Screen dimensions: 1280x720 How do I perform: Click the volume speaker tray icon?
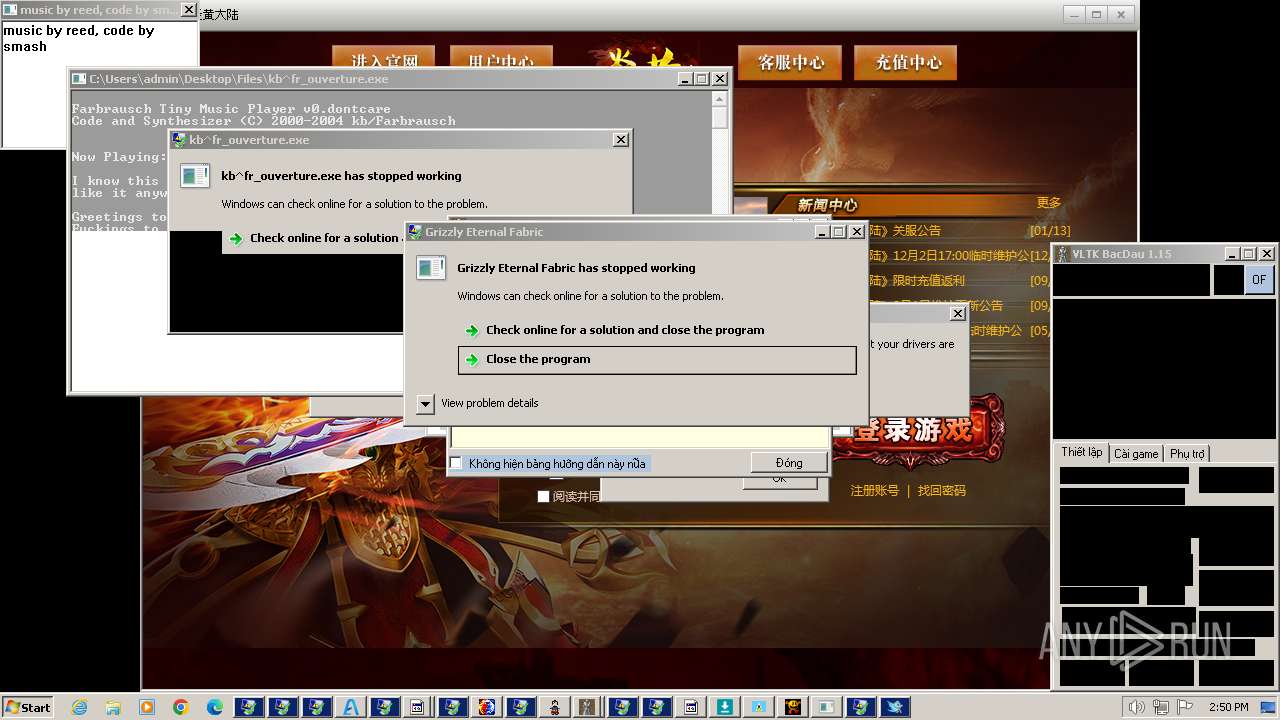pos(1138,707)
